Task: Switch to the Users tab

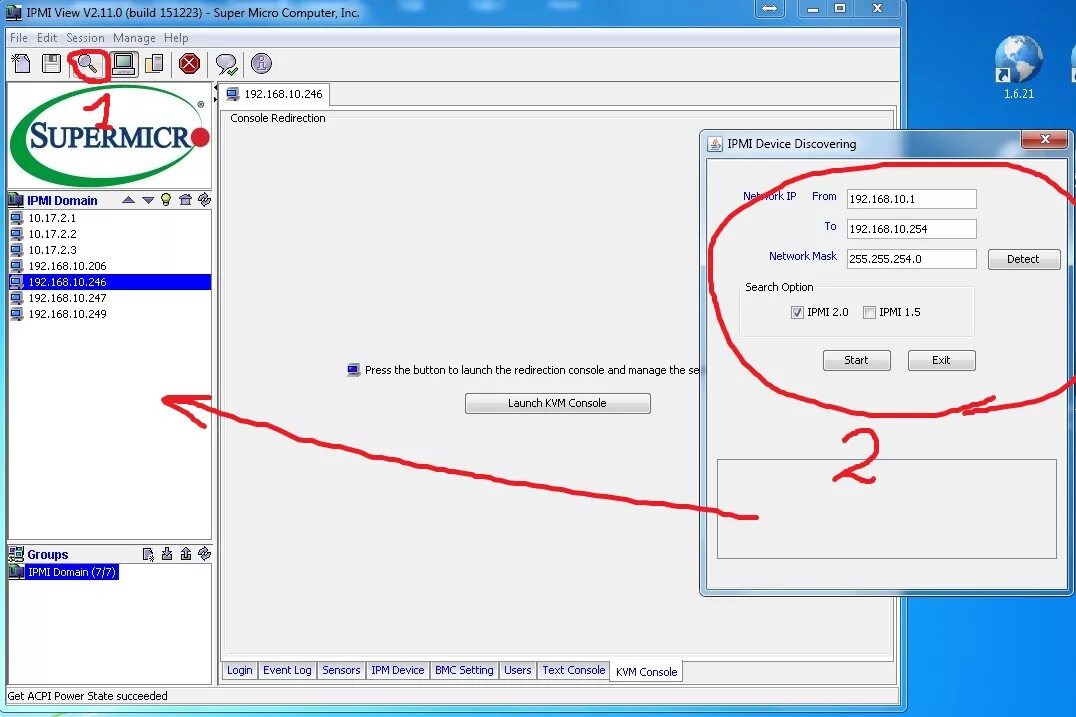Action: [x=517, y=670]
